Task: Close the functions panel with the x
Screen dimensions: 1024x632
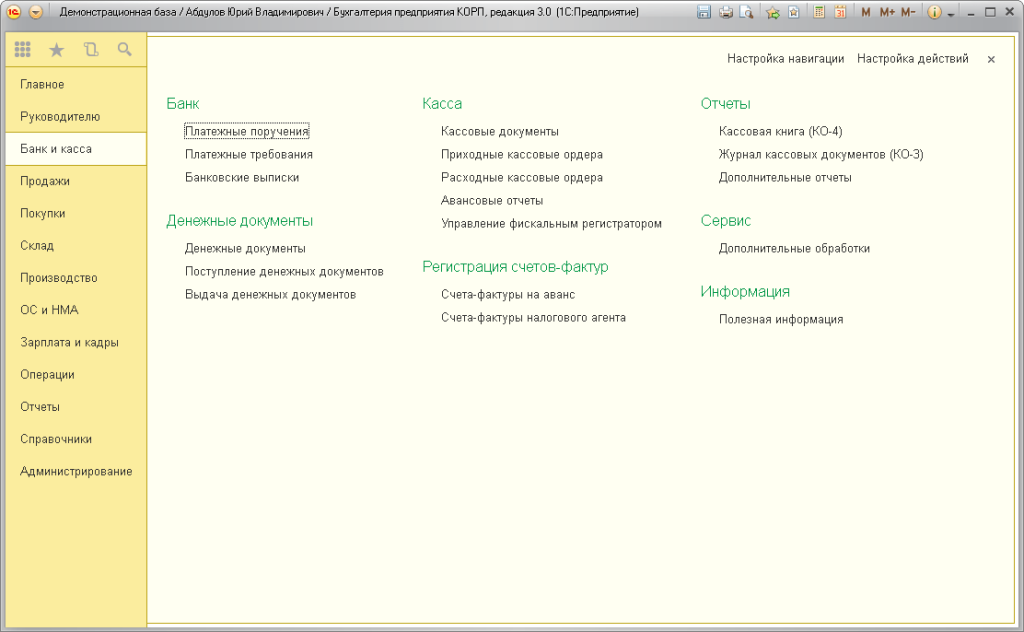Action: coord(991,59)
